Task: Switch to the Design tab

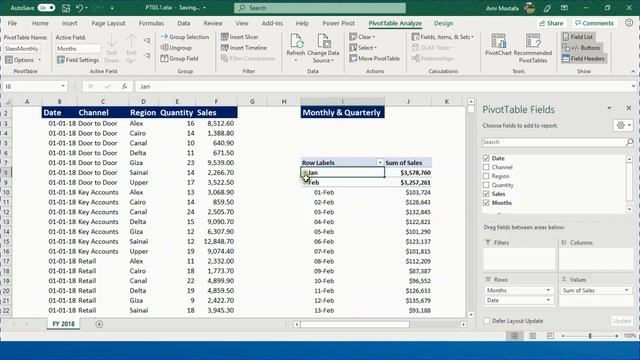Action: 444,23
